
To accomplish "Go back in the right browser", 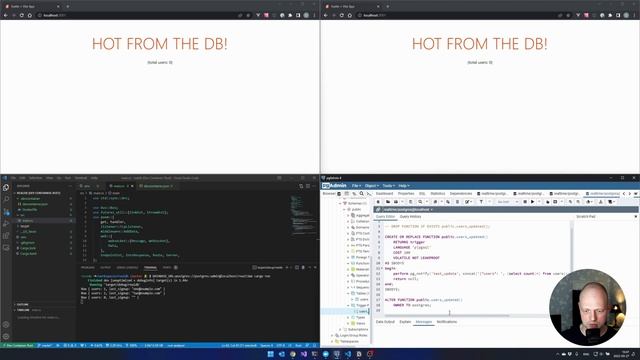I will click(x=325, y=15).
